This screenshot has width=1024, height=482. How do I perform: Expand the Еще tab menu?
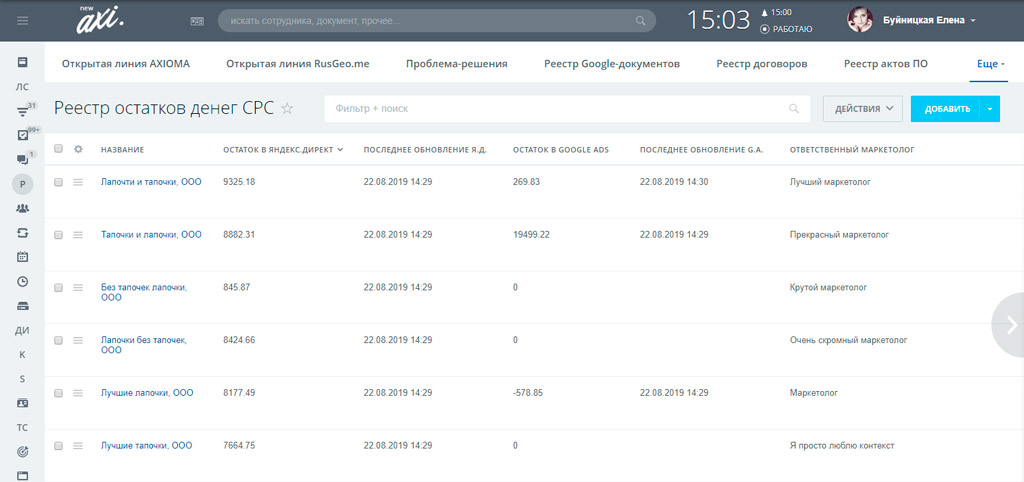tap(988, 64)
